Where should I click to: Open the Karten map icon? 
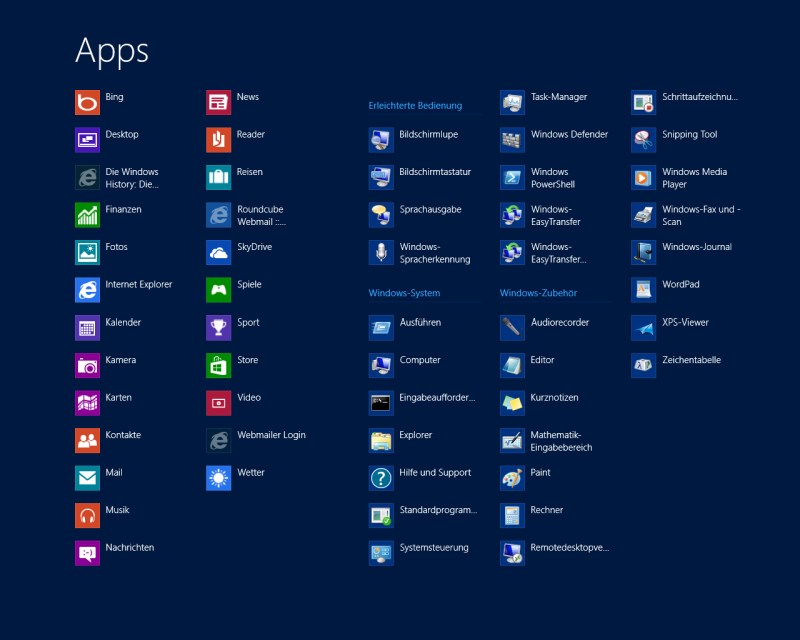tap(87, 403)
